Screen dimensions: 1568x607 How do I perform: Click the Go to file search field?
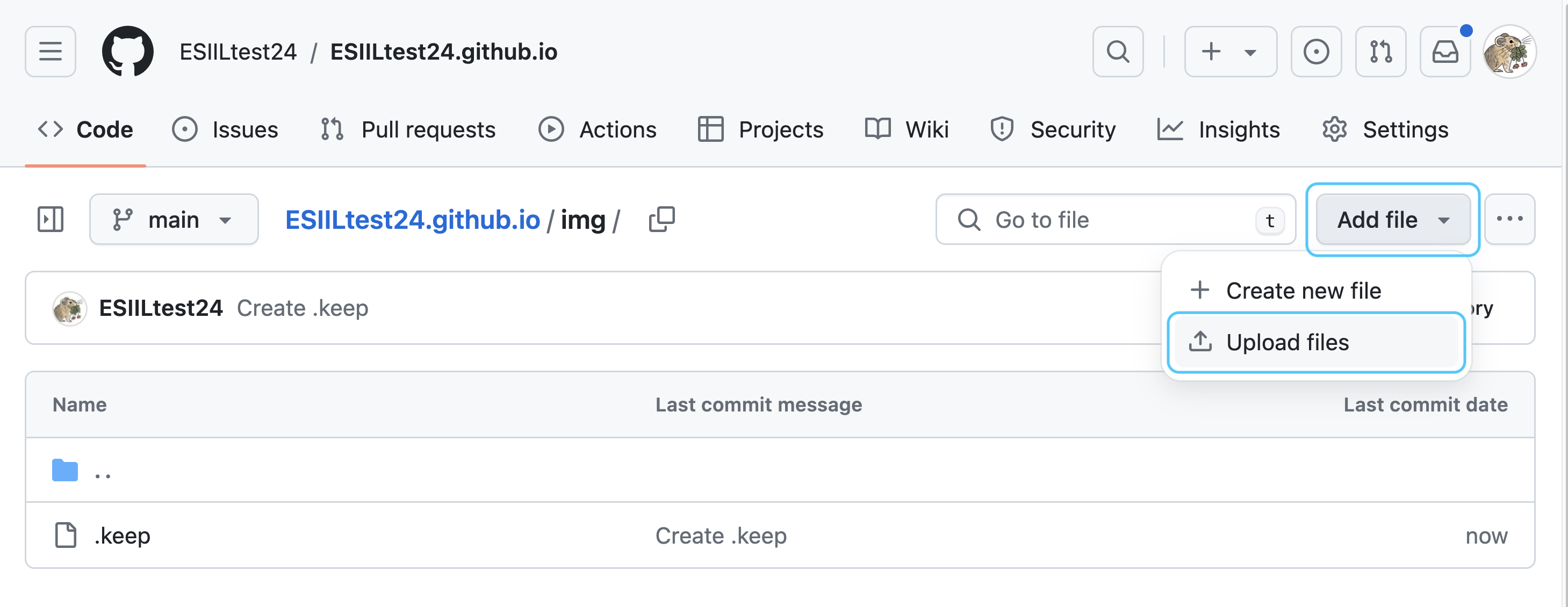(x=1116, y=220)
